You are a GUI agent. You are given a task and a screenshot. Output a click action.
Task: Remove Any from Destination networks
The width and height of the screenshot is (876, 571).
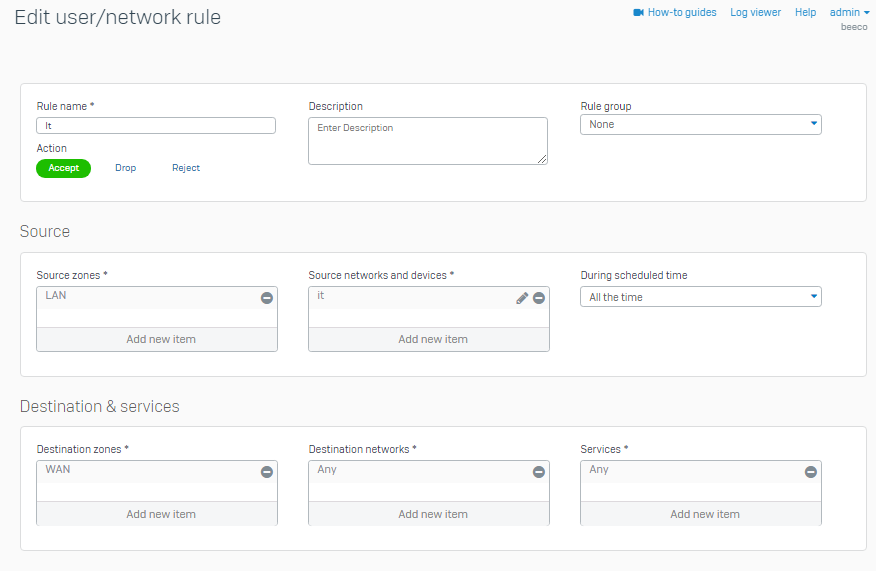tap(539, 472)
